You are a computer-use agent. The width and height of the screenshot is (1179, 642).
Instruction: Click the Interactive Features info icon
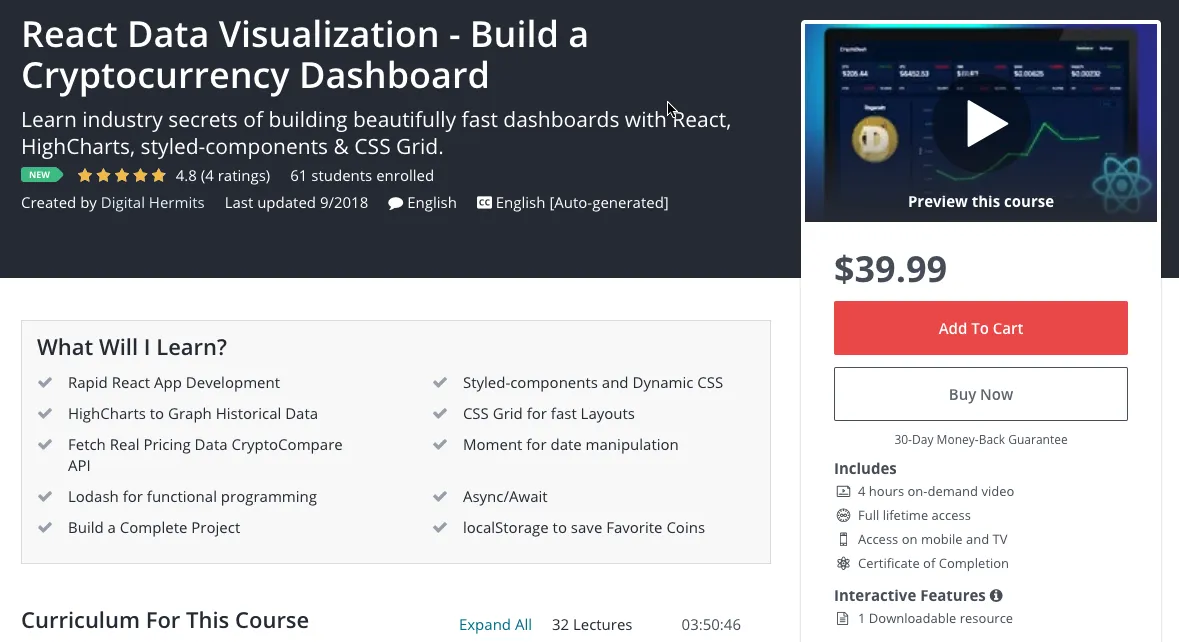coord(996,596)
